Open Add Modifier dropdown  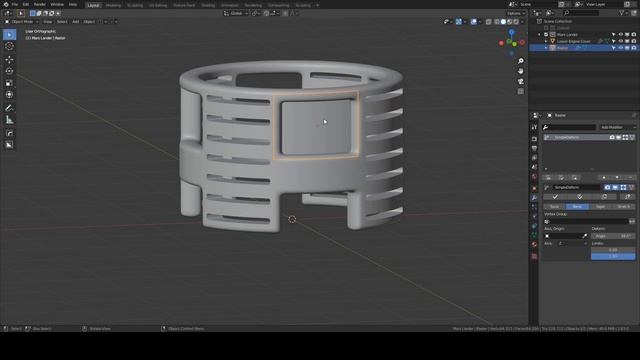pos(617,127)
